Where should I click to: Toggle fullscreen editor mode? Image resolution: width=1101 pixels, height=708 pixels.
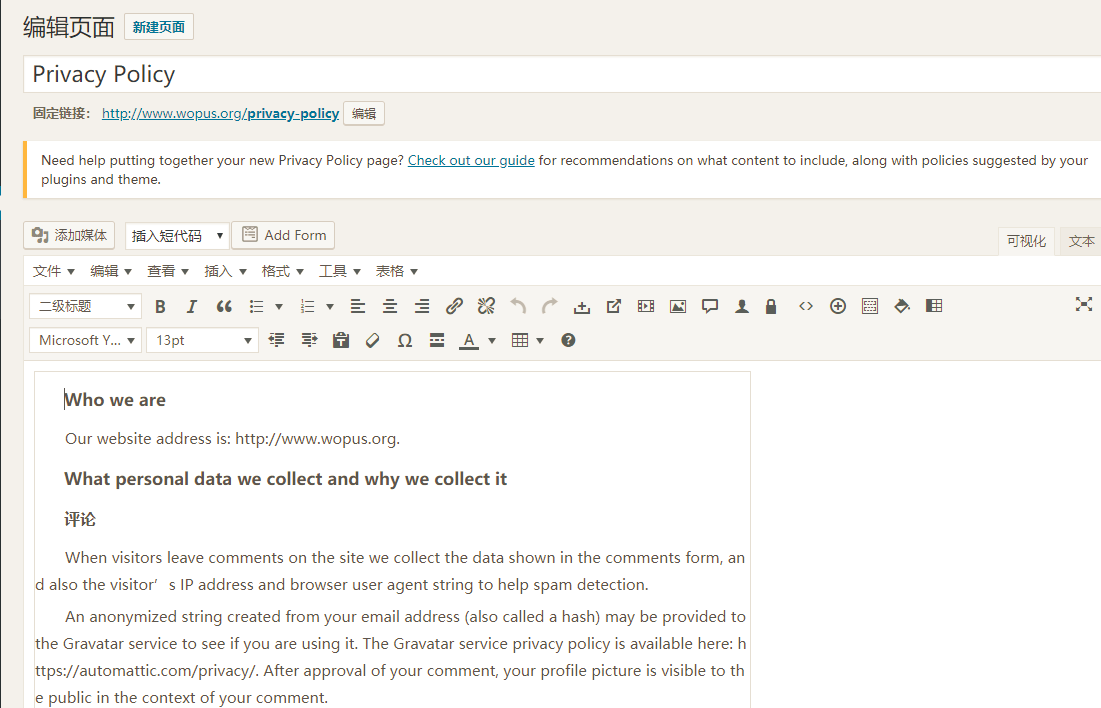(1083, 305)
